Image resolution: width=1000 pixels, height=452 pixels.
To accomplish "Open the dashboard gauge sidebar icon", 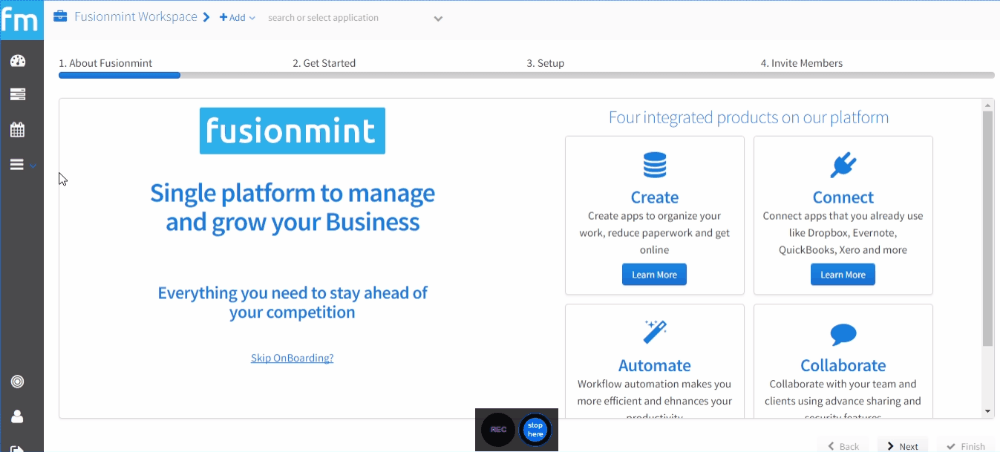I will (x=18, y=61).
